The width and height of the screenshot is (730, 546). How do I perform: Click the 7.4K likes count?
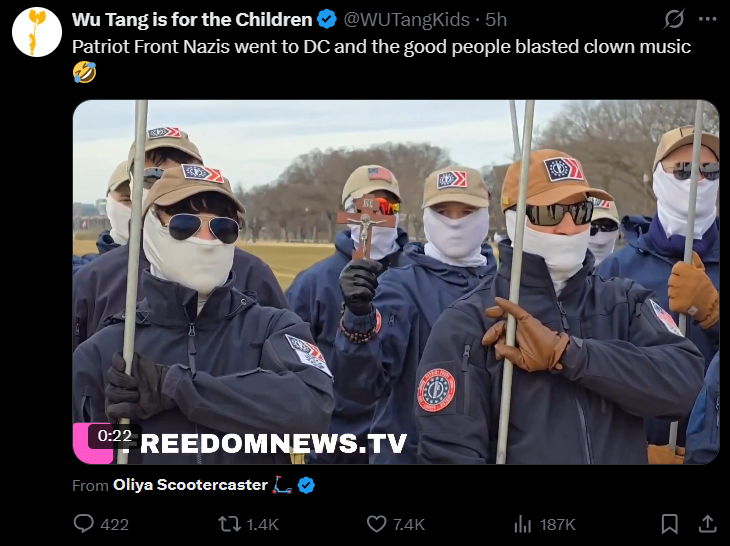coord(409,525)
